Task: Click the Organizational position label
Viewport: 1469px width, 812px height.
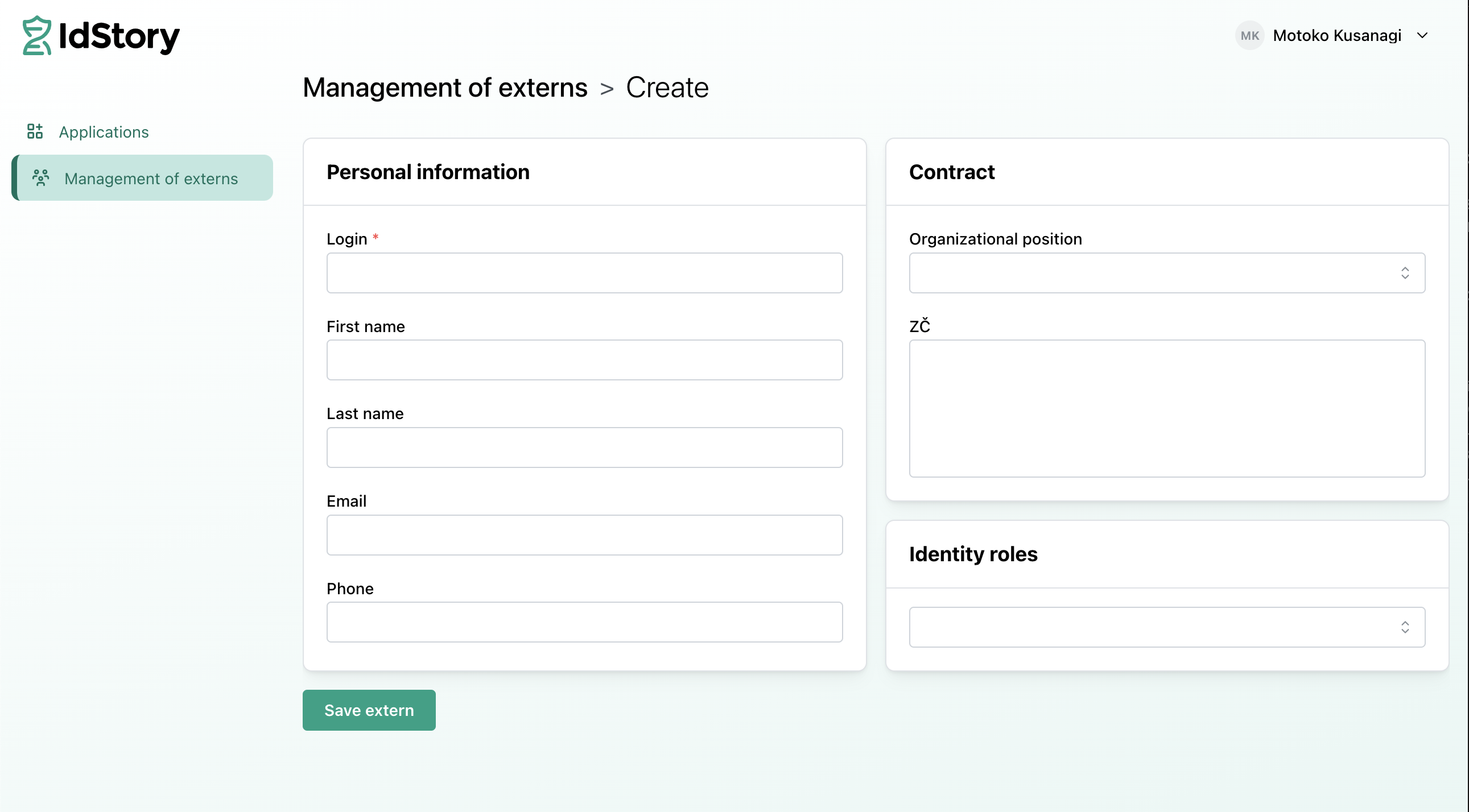Action: pos(995,239)
